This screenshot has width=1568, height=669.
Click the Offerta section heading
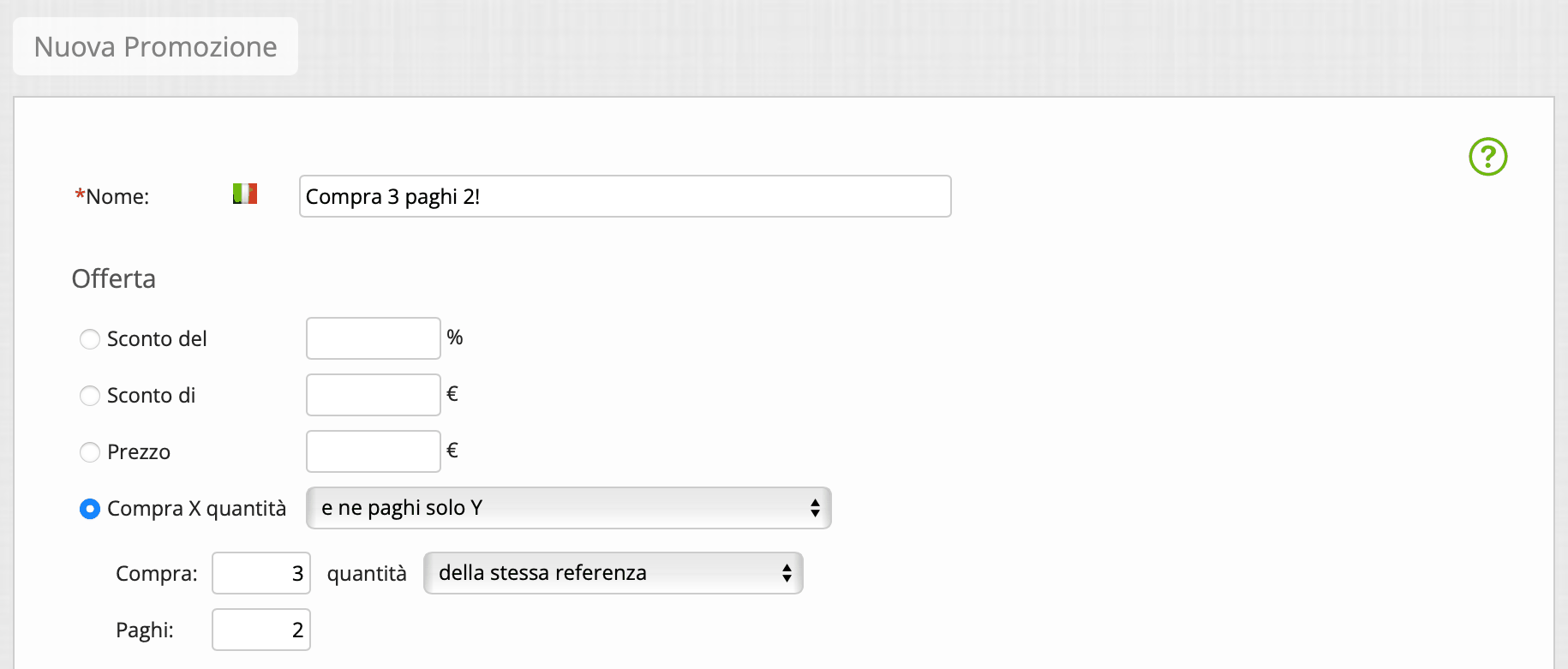[114, 279]
